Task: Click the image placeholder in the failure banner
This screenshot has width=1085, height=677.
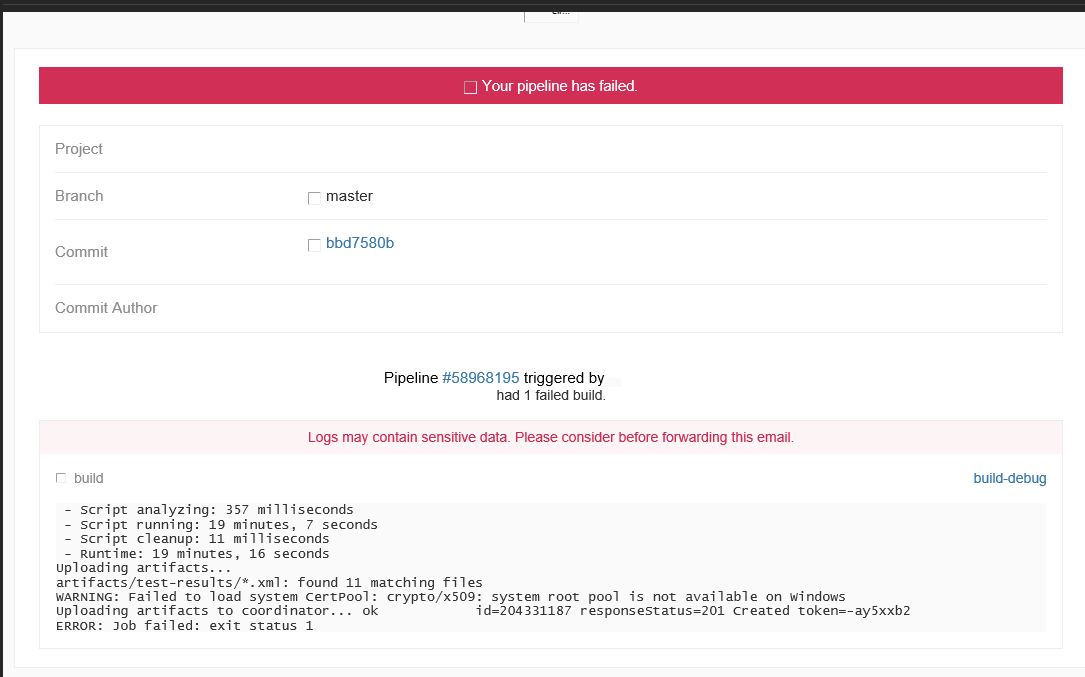Action: click(469, 86)
